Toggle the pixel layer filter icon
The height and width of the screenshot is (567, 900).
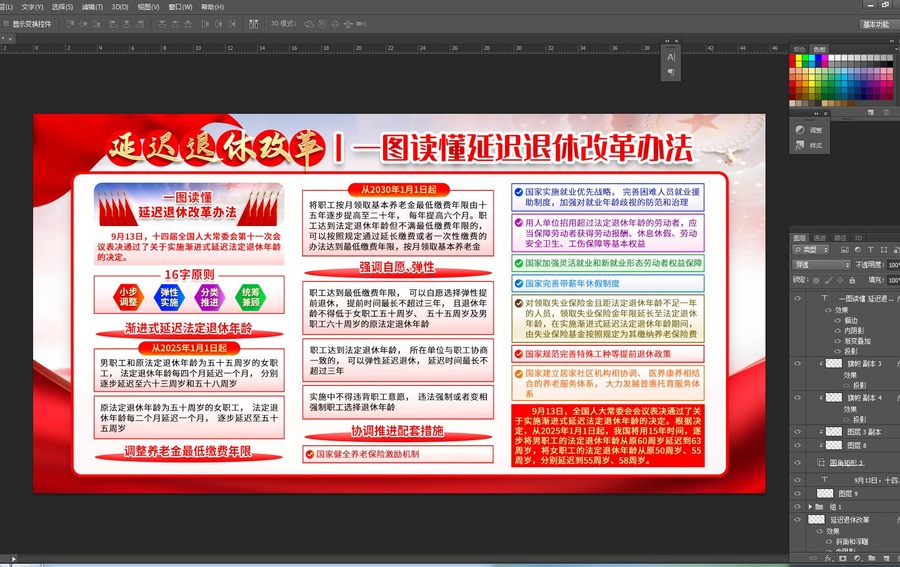pos(844,250)
